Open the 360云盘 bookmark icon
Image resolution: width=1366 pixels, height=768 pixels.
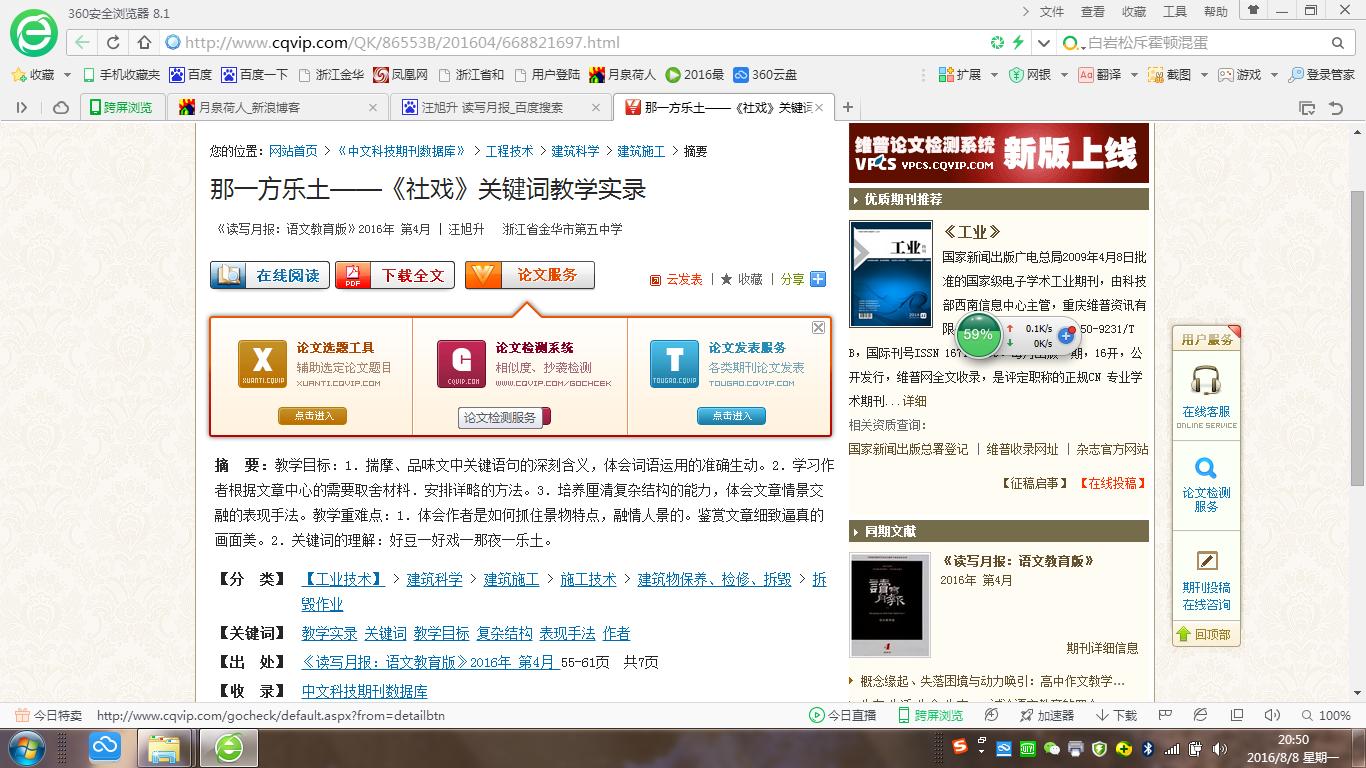coord(741,74)
